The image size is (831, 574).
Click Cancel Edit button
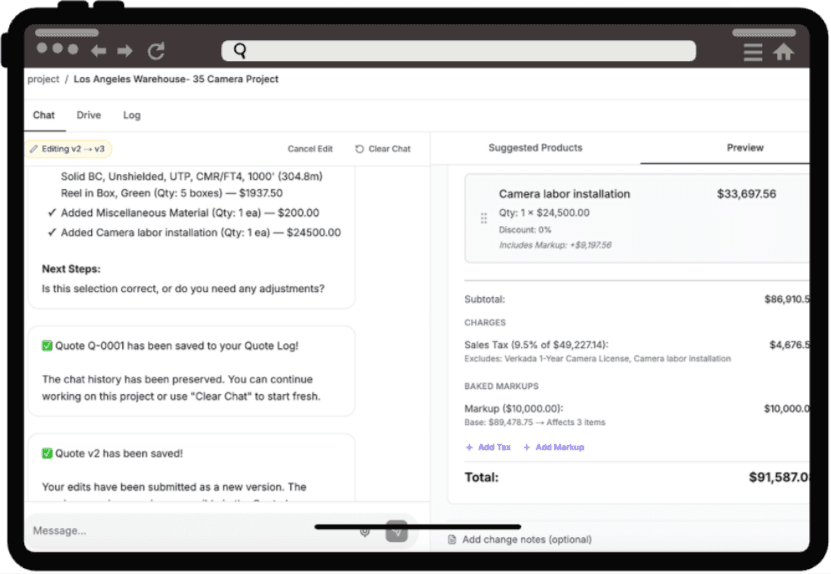click(310, 149)
